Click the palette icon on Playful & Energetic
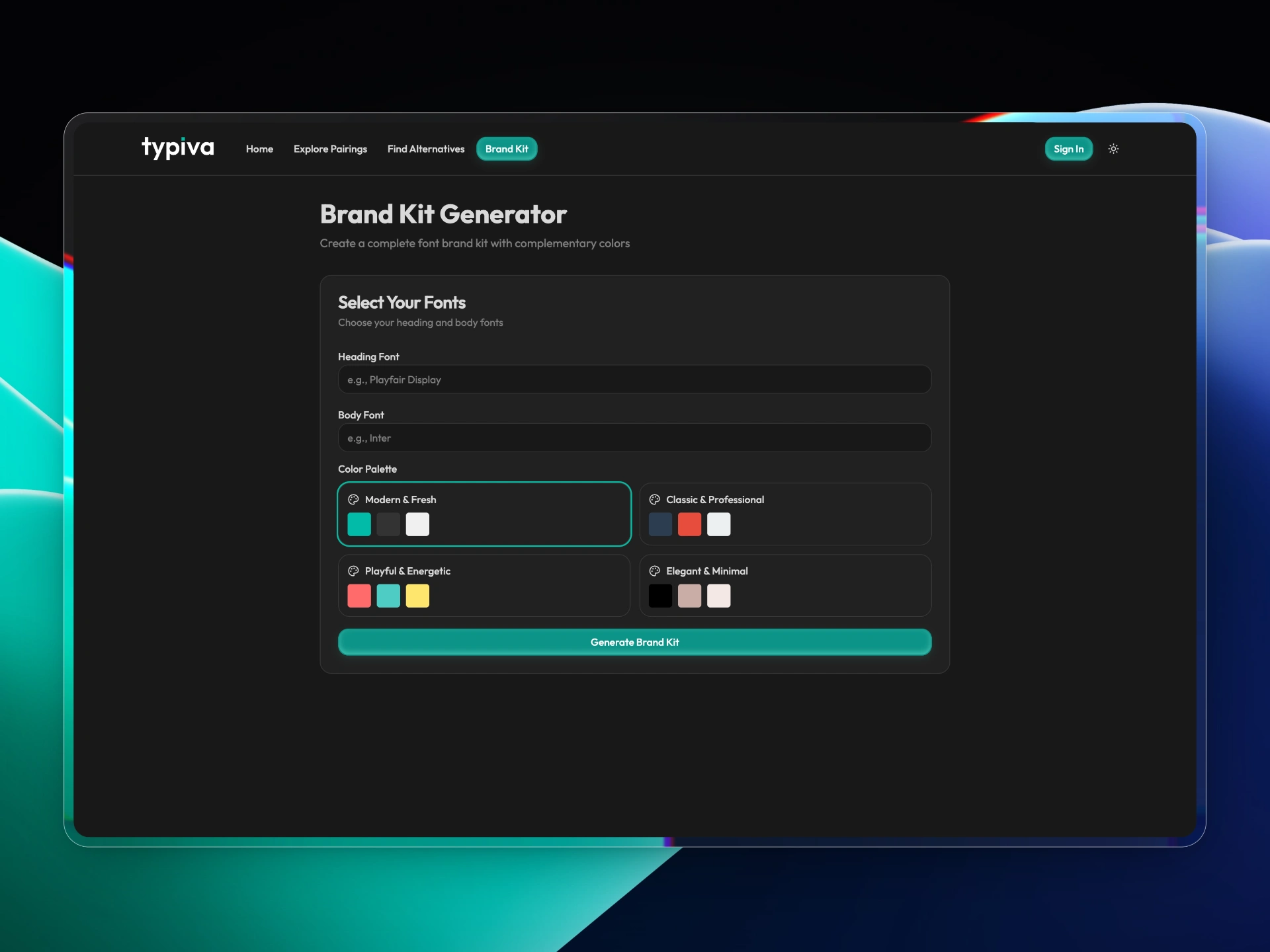 click(353, 571)
